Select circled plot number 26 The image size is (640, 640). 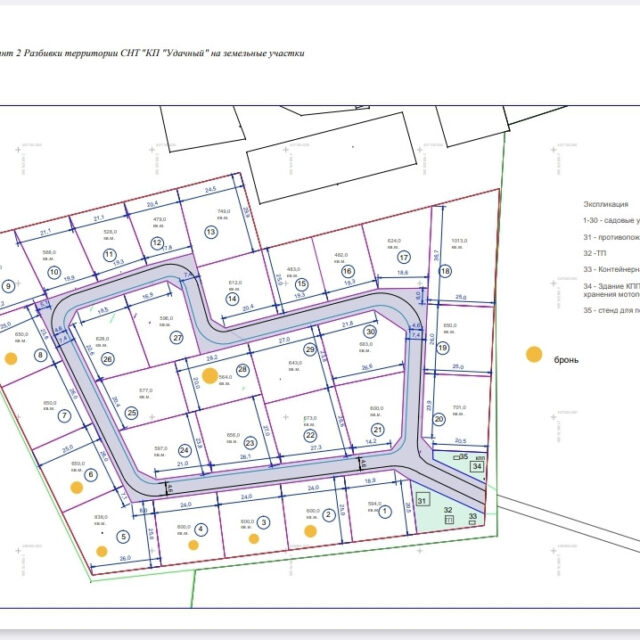point(107,359)
